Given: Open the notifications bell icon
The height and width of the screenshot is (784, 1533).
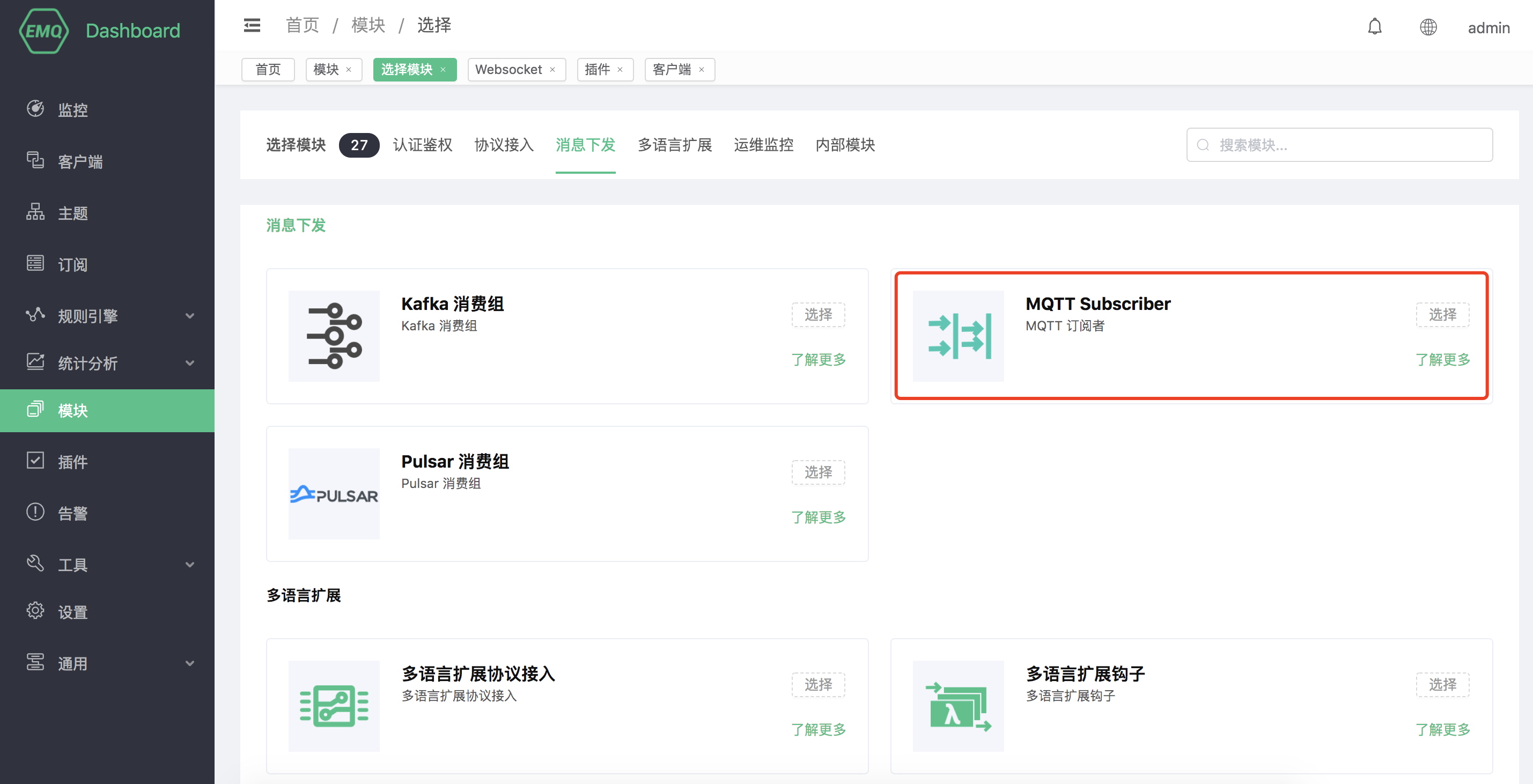Looking at the screenshot, I should 1374,27.
